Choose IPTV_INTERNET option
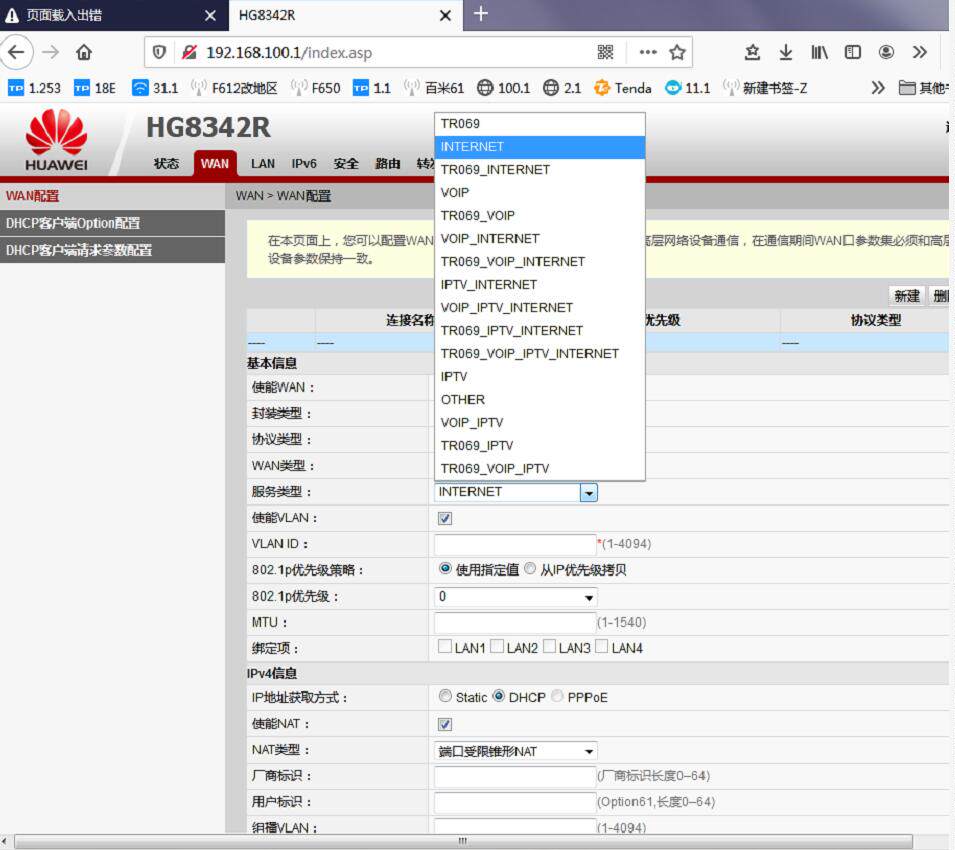The width and height of the screenshot is (955, 850). [x=540, y=284]
